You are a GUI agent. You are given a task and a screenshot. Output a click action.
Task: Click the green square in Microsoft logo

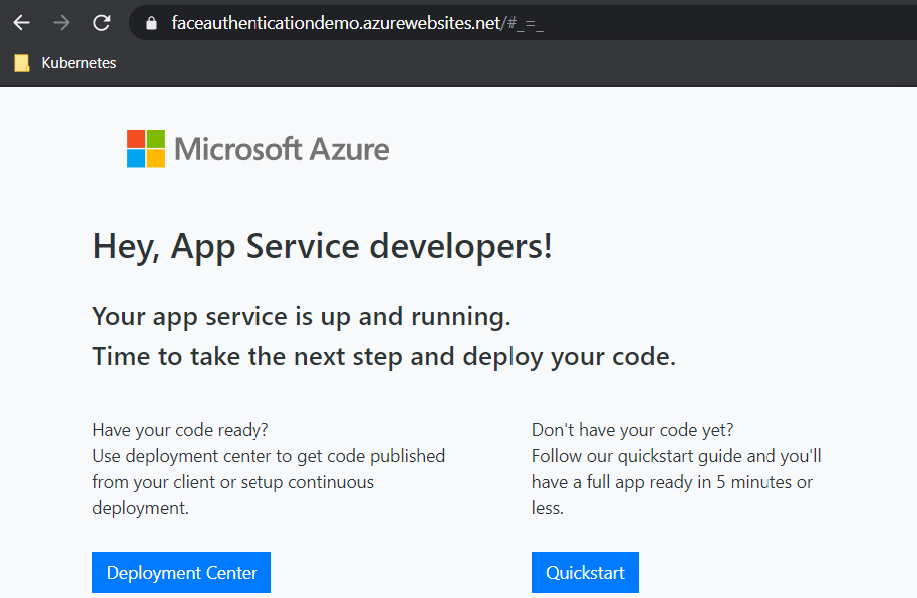tap(156, 139)
